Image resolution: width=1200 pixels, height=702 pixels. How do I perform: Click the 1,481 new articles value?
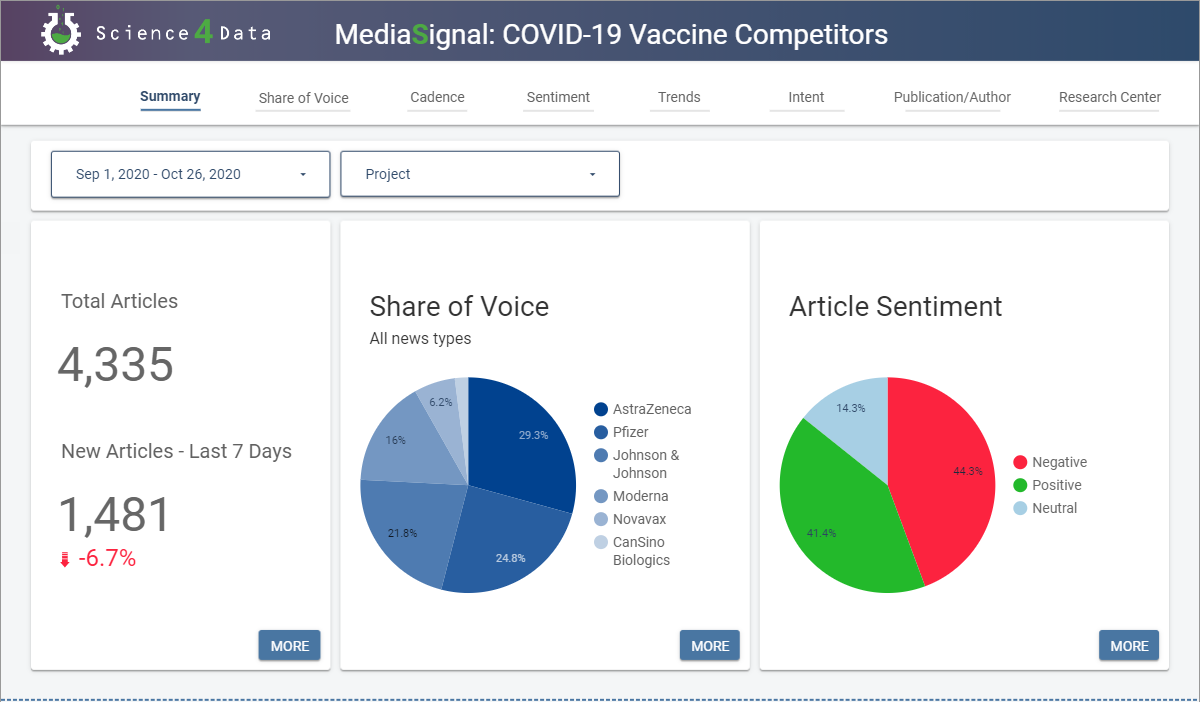click(x=115, y=514)
